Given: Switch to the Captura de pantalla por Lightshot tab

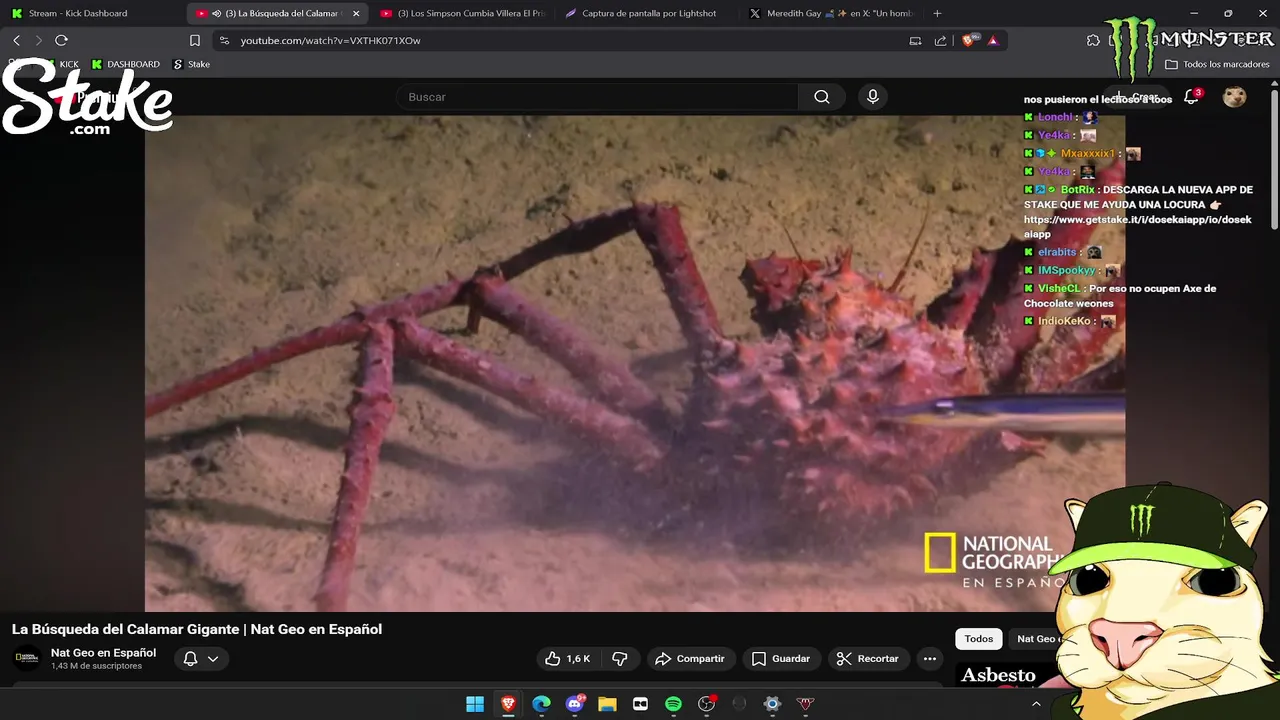Looking at the screenshot, I should pyautogui.click(x=648, y=13).
